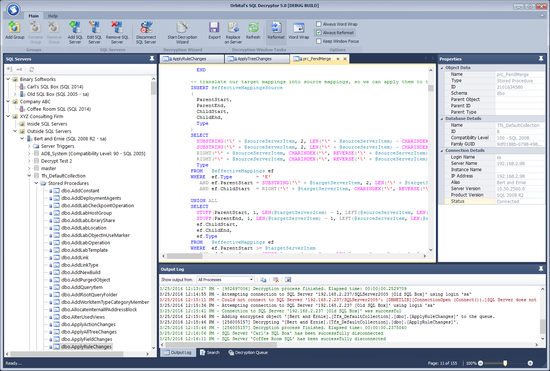This screenshot has width=550, height=371.
Task: Click the Refresh ribbon icon
Action: (253, 31)
